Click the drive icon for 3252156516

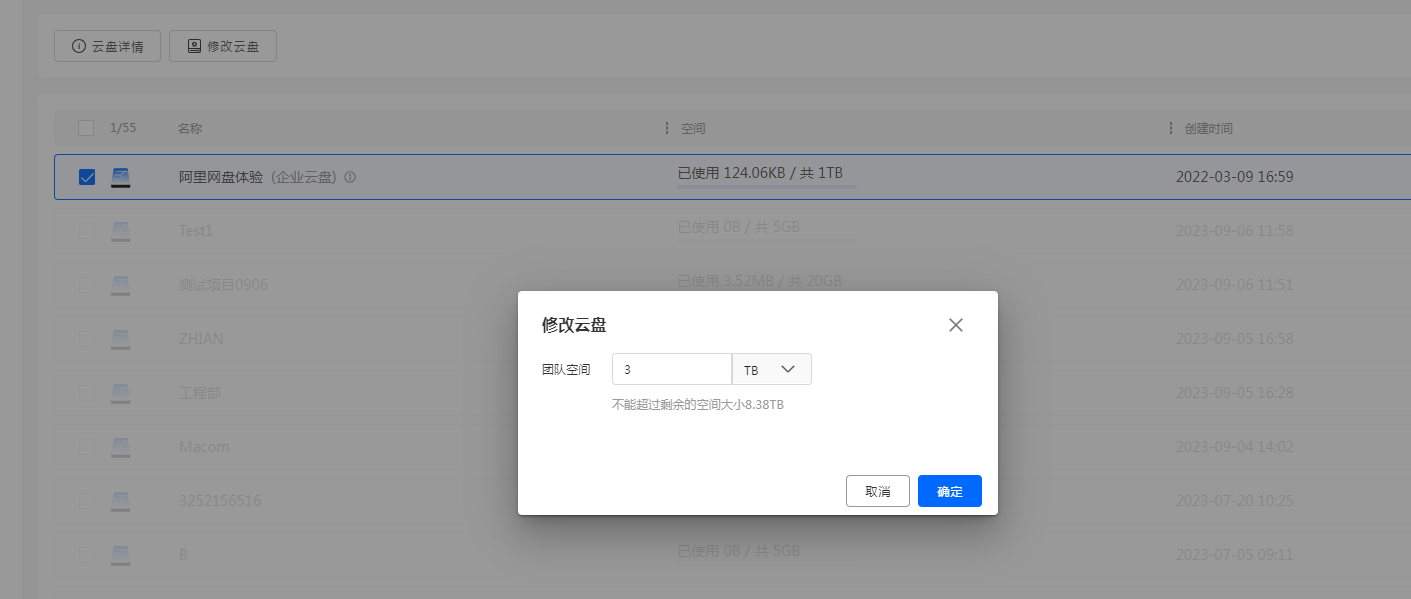(x=121, y=500)
